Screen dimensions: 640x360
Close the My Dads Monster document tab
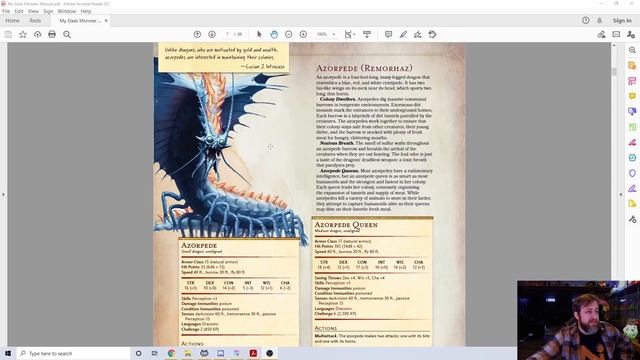[106, 20]
